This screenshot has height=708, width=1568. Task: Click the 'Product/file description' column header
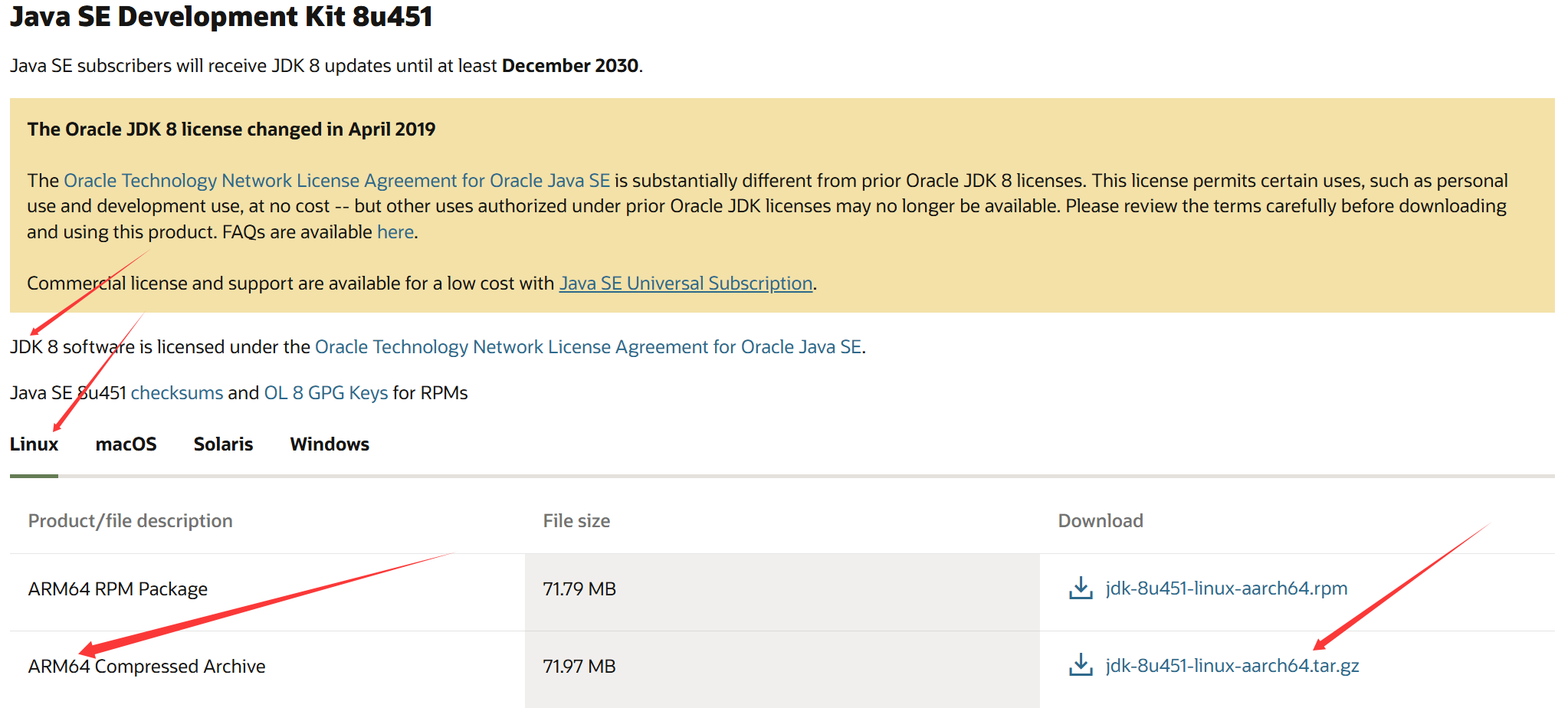pyautogui.click(x=130, y=521)
